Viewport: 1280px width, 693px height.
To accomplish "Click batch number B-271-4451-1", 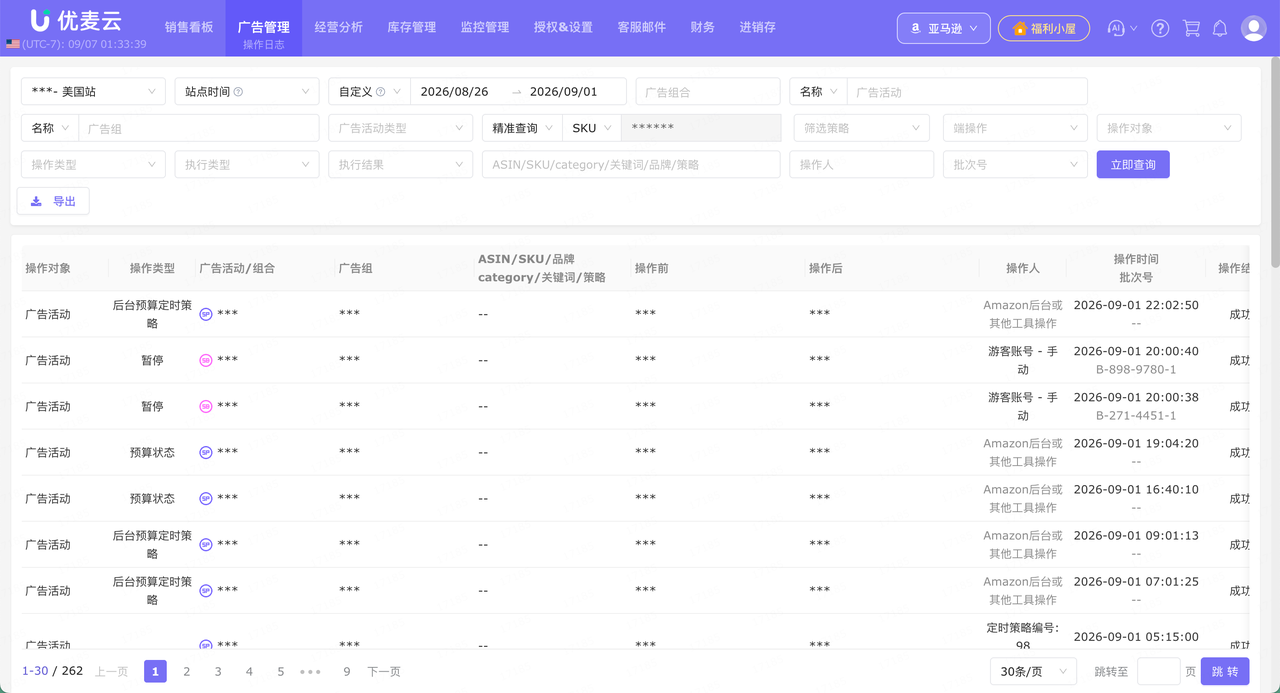I will click(x=1136, y=415).
